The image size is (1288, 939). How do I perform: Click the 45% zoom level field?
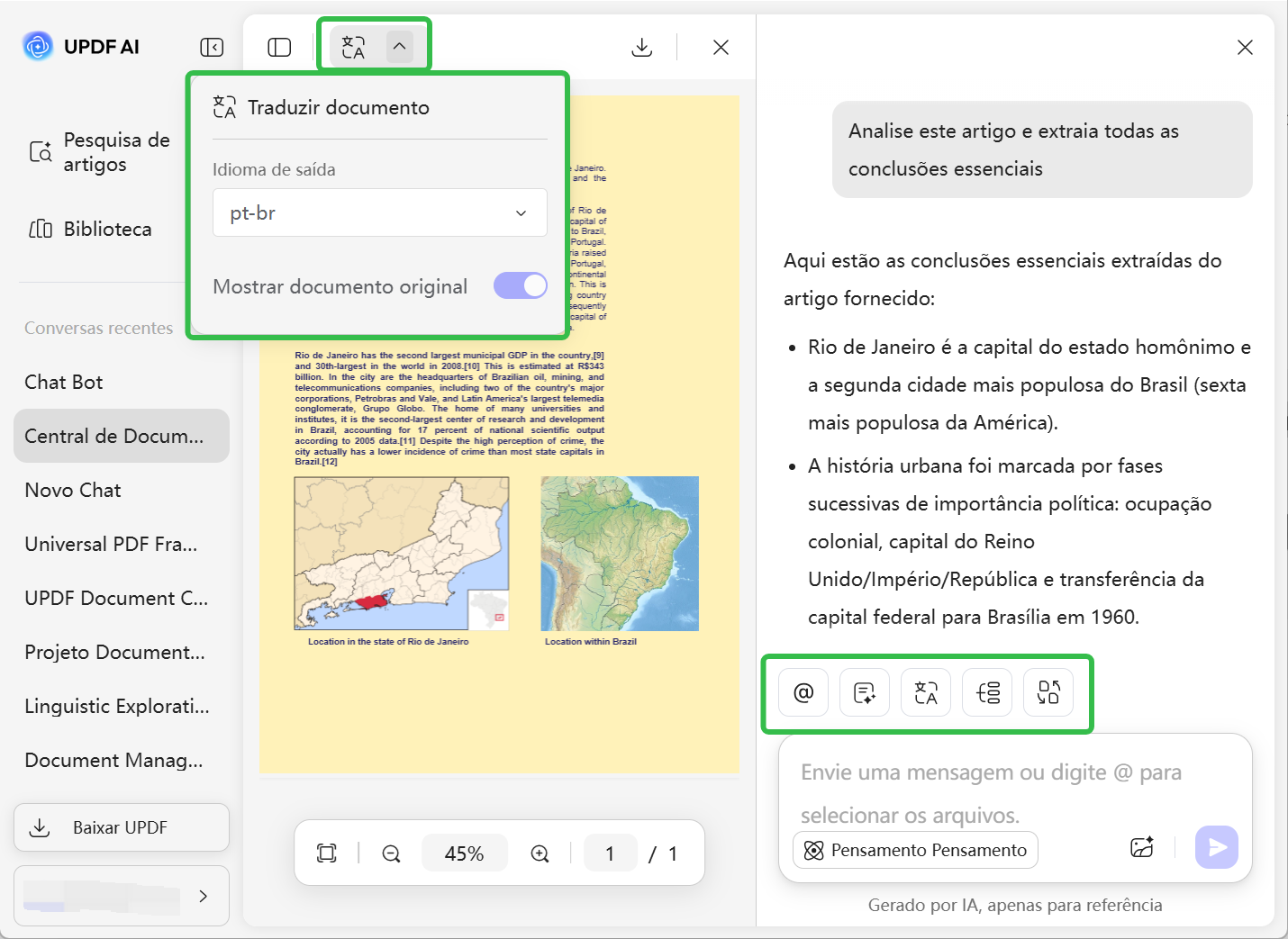[465, 853]
